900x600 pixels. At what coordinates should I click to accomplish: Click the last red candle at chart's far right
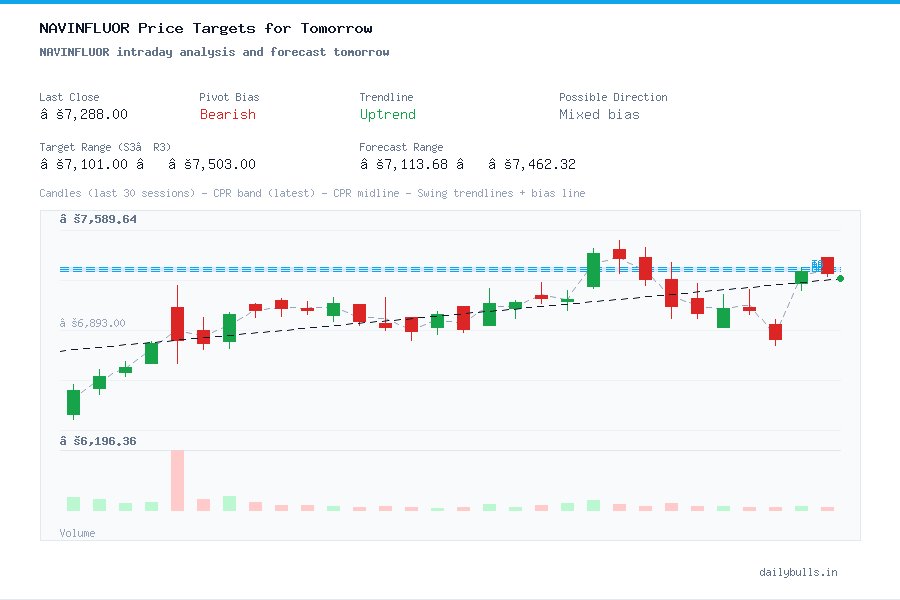click(x=828, y=265)
